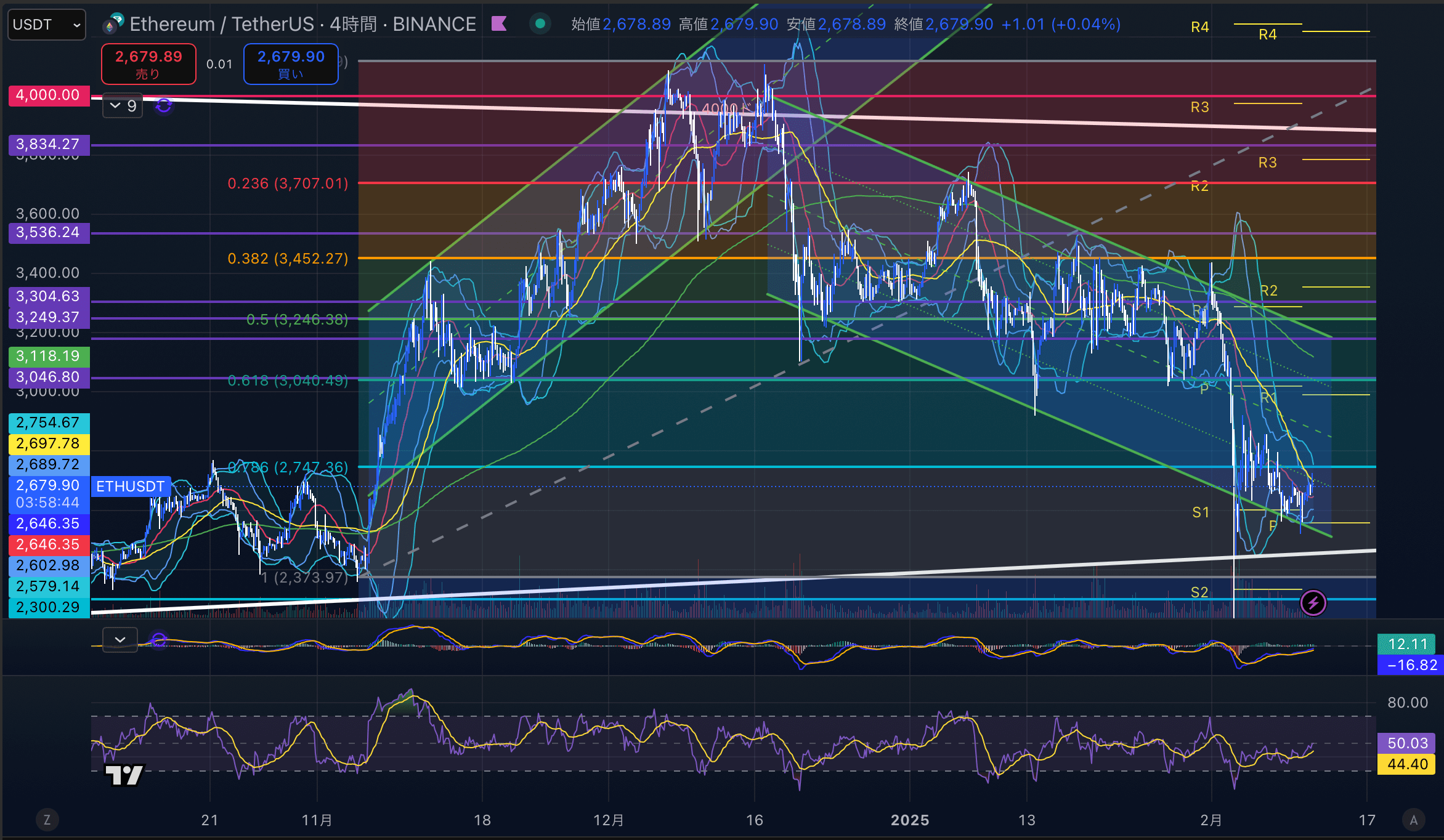Open the USDT currency dropdown
The height and width of the screenshot is (840, 1444).
point(47,25)
